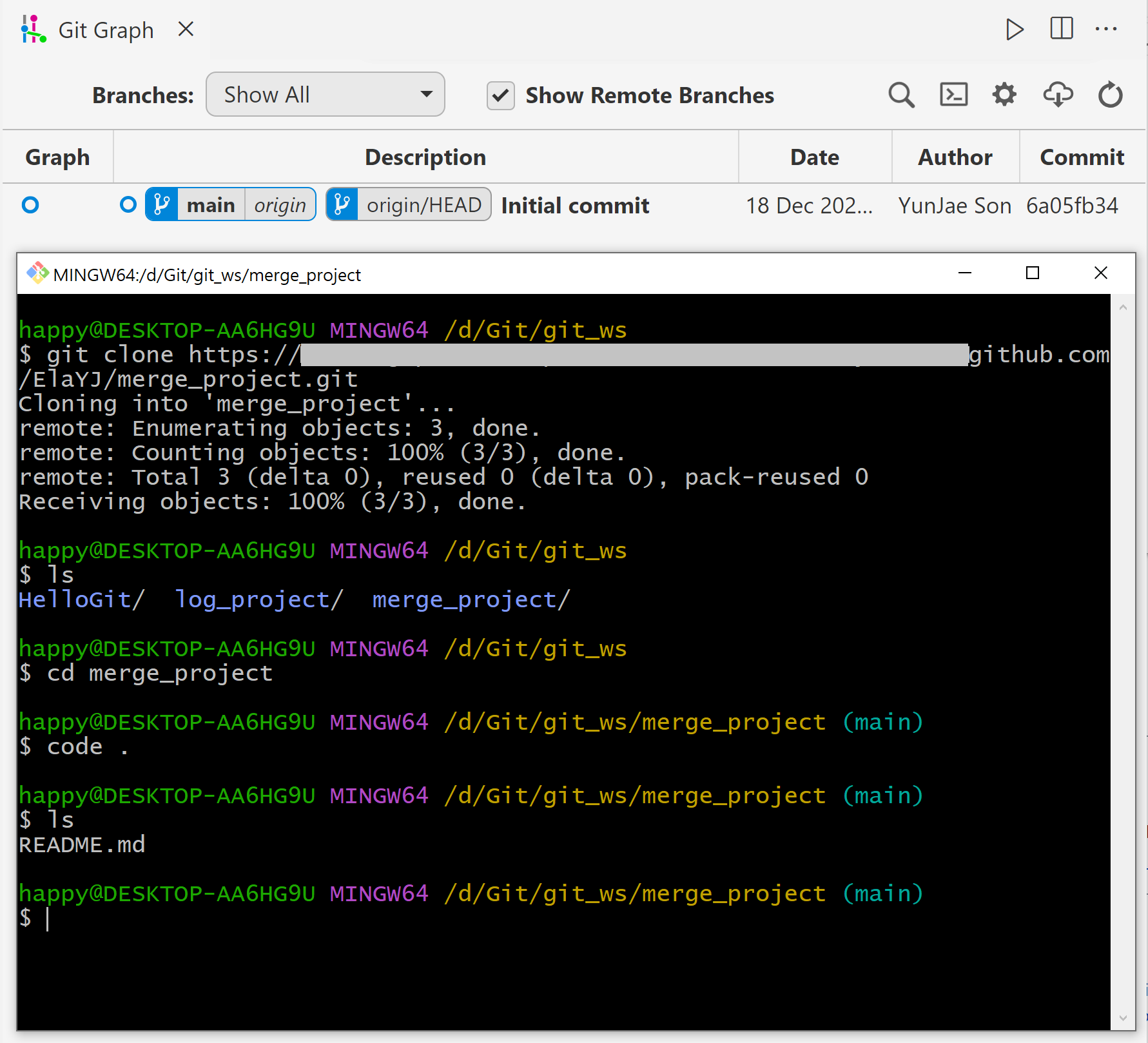Click the branch icon on the main label
This screenshot has height=1043, width=1148.
[162, 205]
